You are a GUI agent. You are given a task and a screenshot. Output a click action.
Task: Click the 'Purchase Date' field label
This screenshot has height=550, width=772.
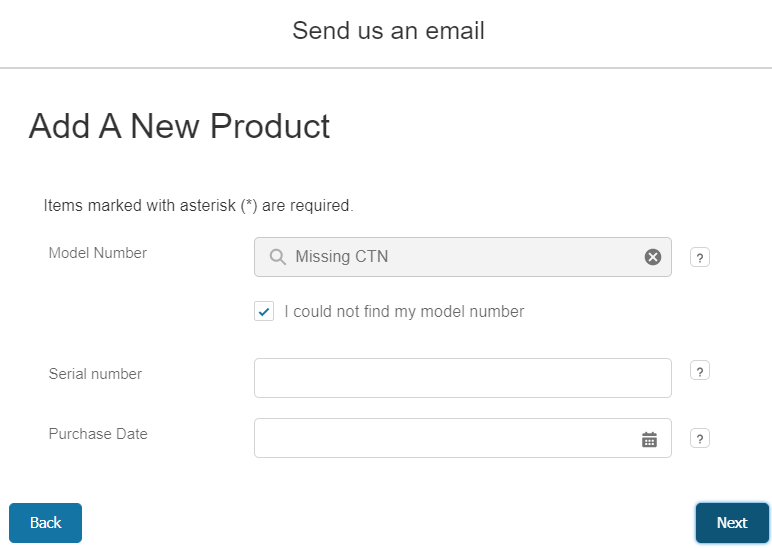click(x=98, y=434)
